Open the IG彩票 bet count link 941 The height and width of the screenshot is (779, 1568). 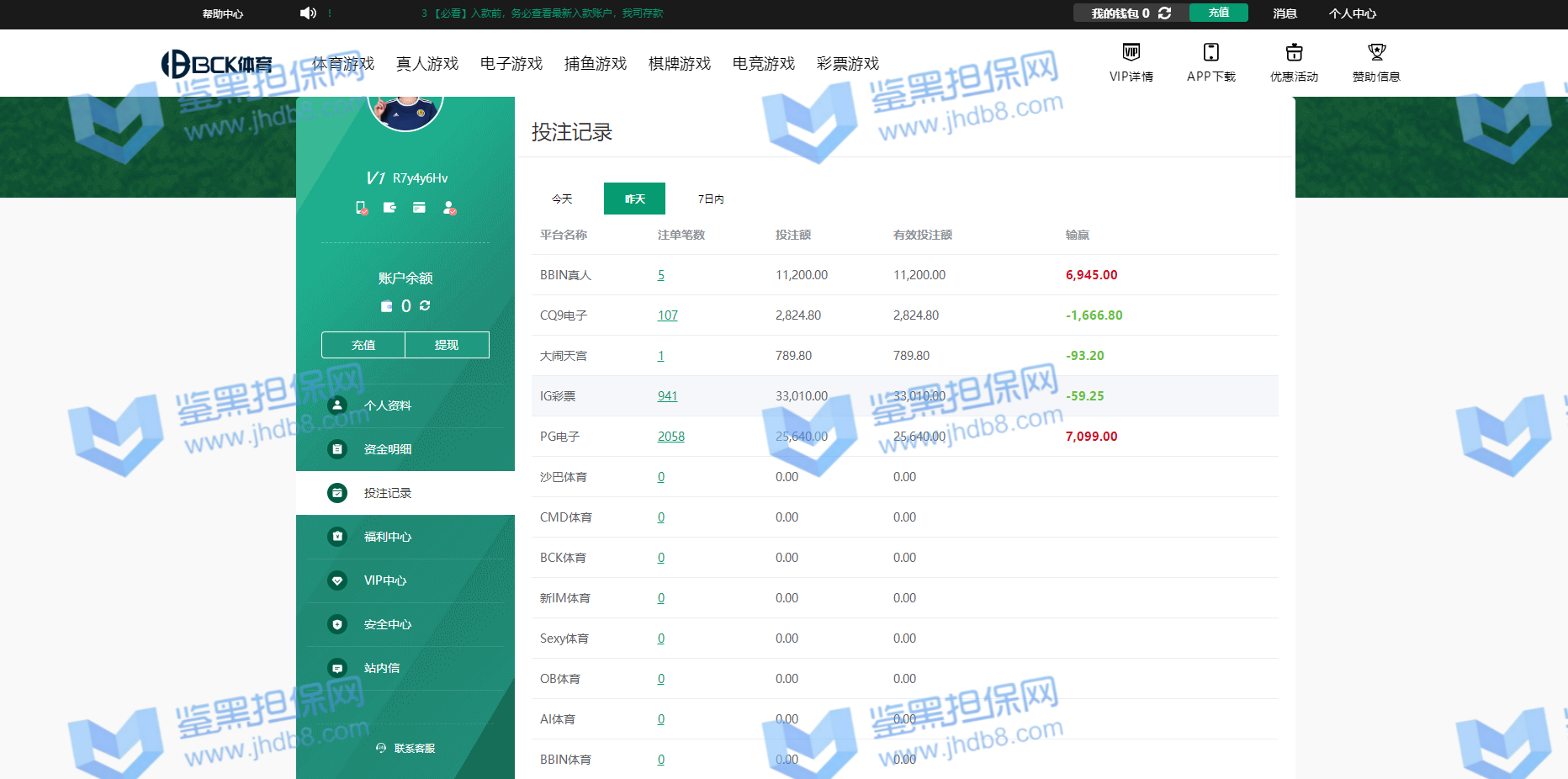tap(667, 396)
